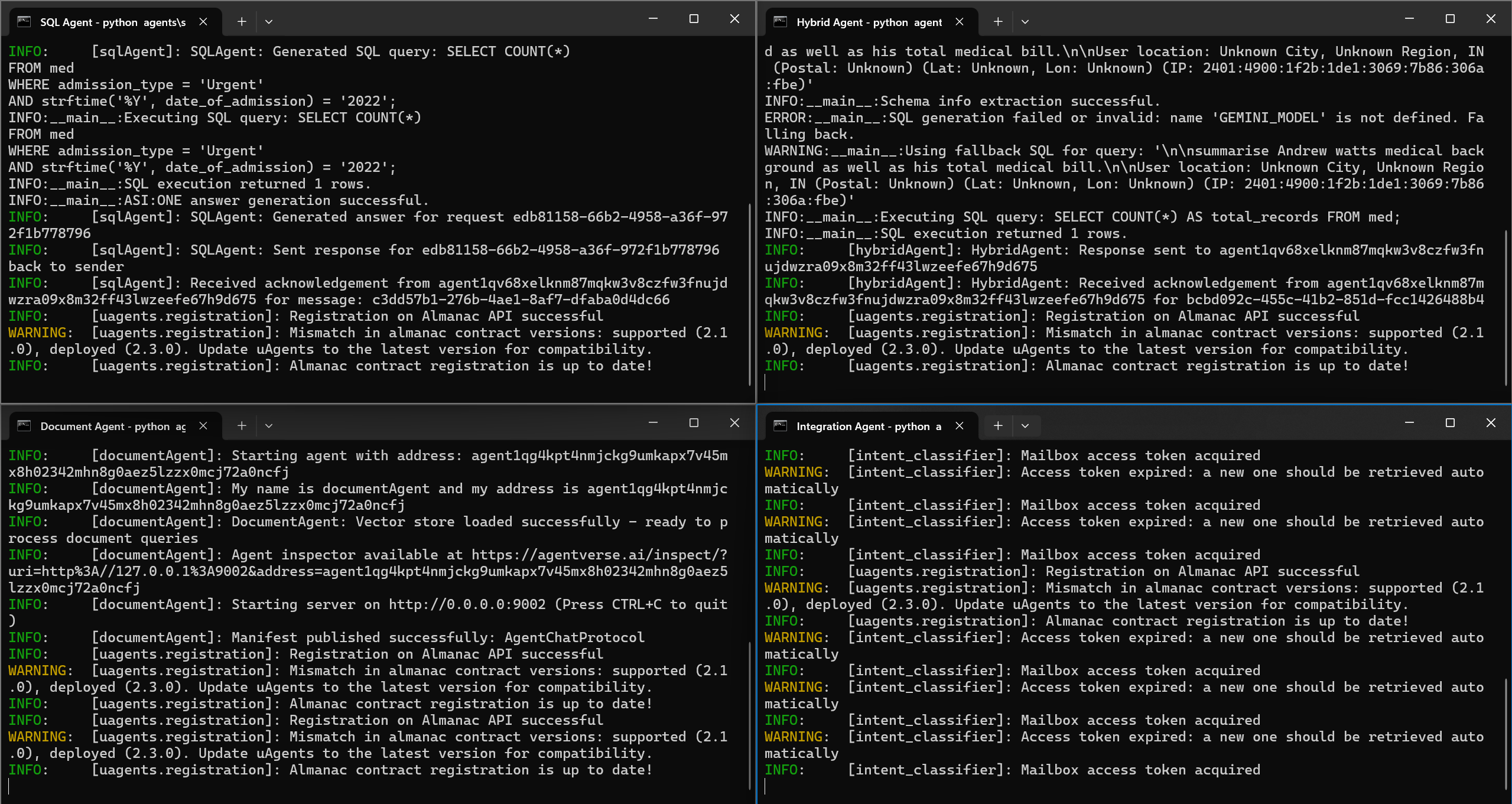Close the Hybrid Agent tab
This screenshot has width=1512, height=804.
point(960,22)
